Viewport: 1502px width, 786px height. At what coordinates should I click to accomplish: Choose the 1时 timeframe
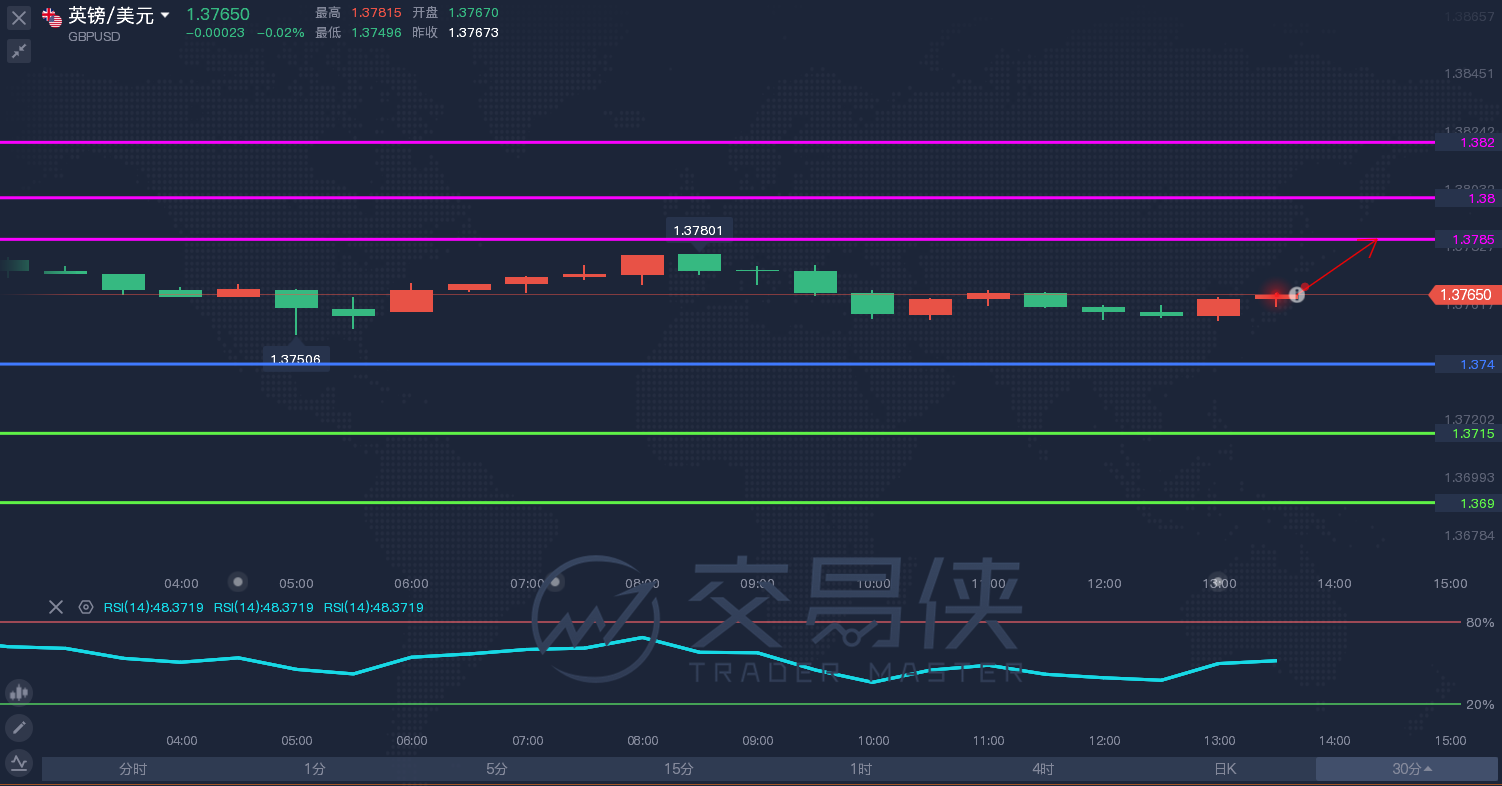click(x=861, y=769)
